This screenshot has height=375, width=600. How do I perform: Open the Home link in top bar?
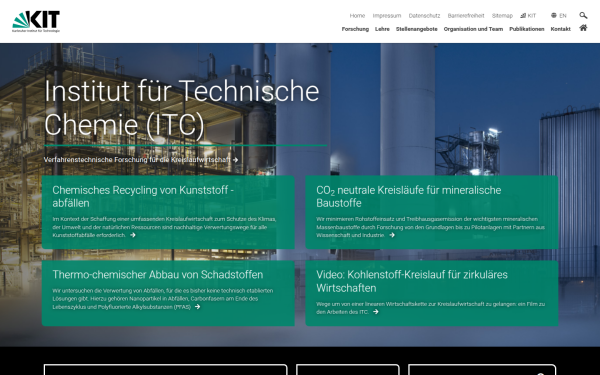tap(357, 16)
